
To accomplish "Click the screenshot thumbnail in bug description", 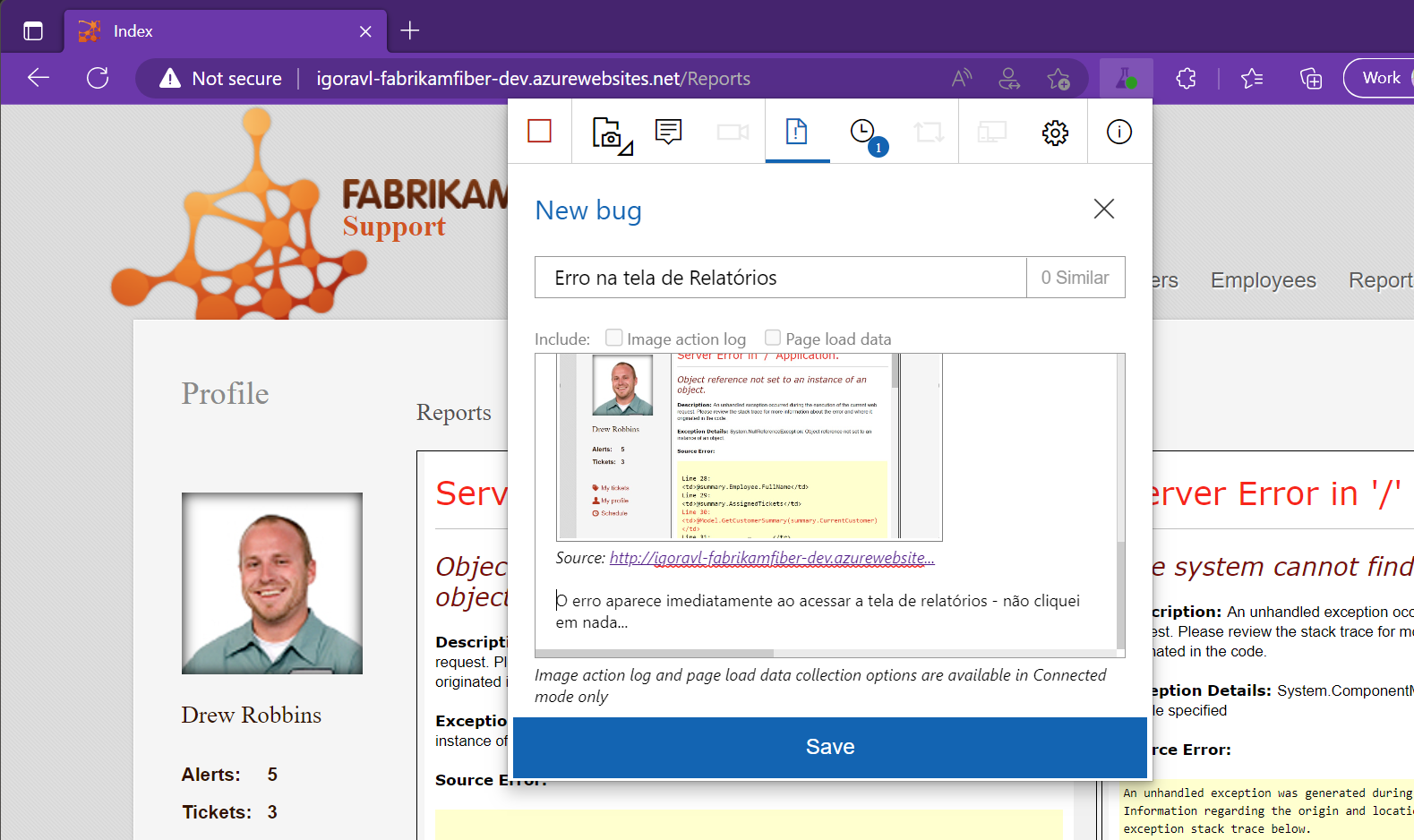I will point(749,448).
